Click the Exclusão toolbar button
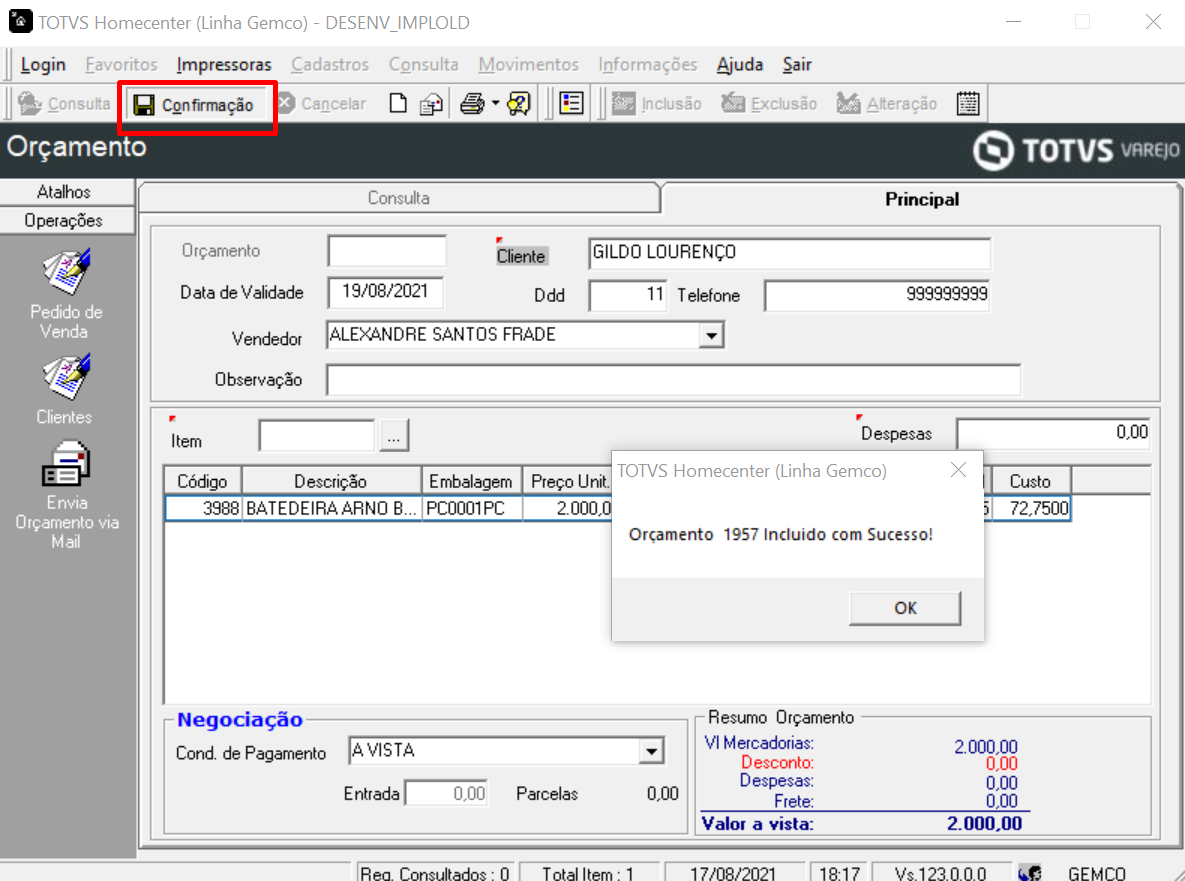 tap(769, 104)
